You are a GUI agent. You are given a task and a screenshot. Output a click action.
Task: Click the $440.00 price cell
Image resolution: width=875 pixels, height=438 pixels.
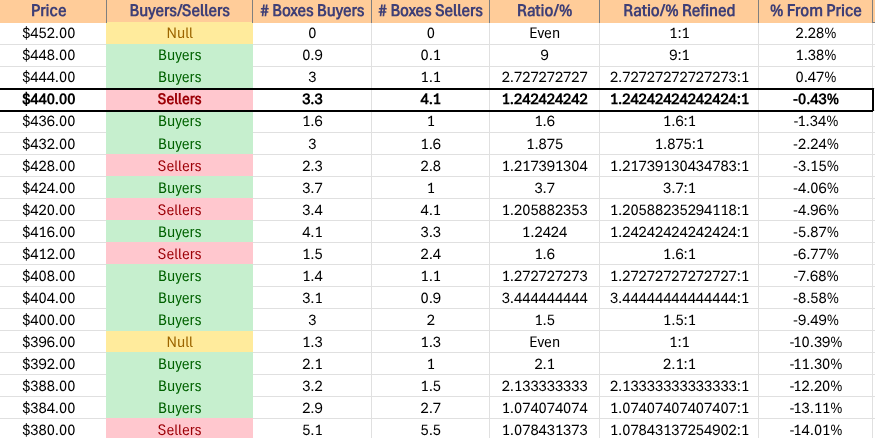point(51,100)
